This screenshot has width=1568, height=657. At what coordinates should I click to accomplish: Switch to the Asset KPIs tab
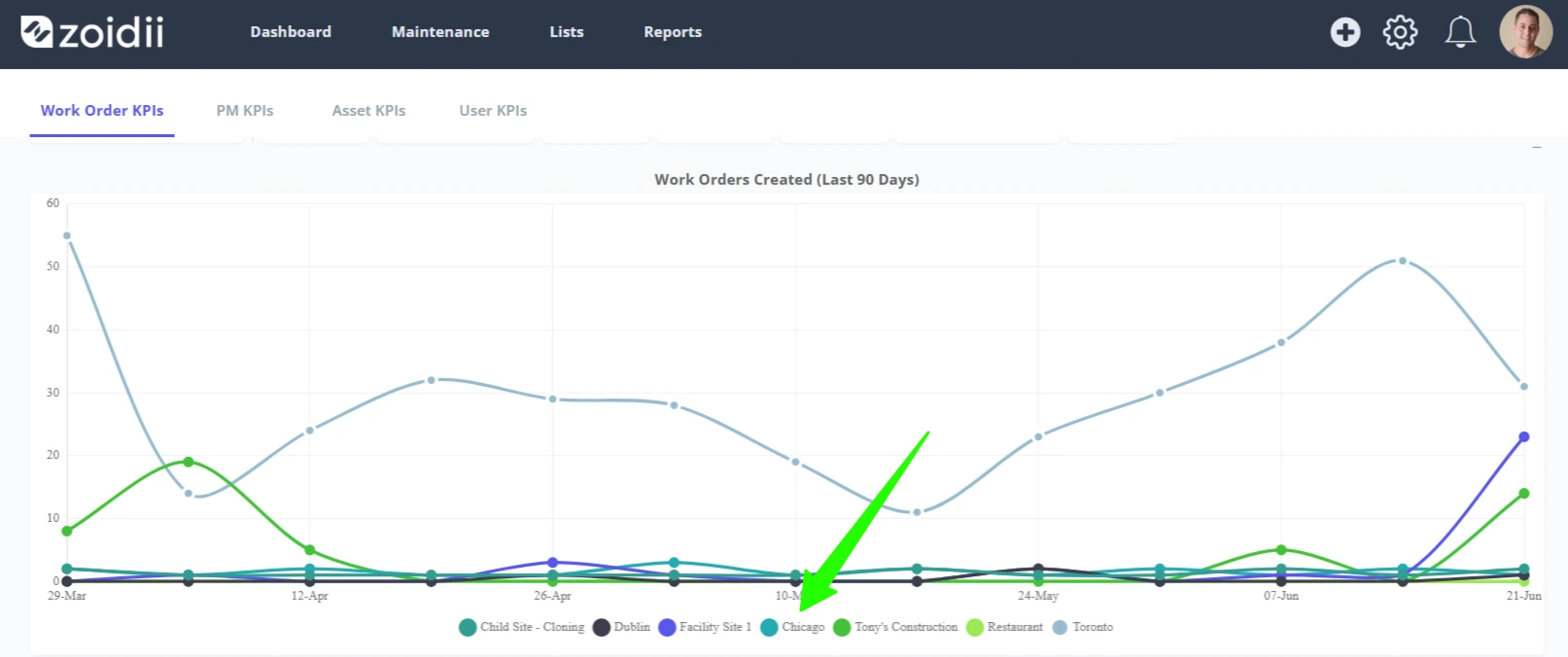(369, 111)
